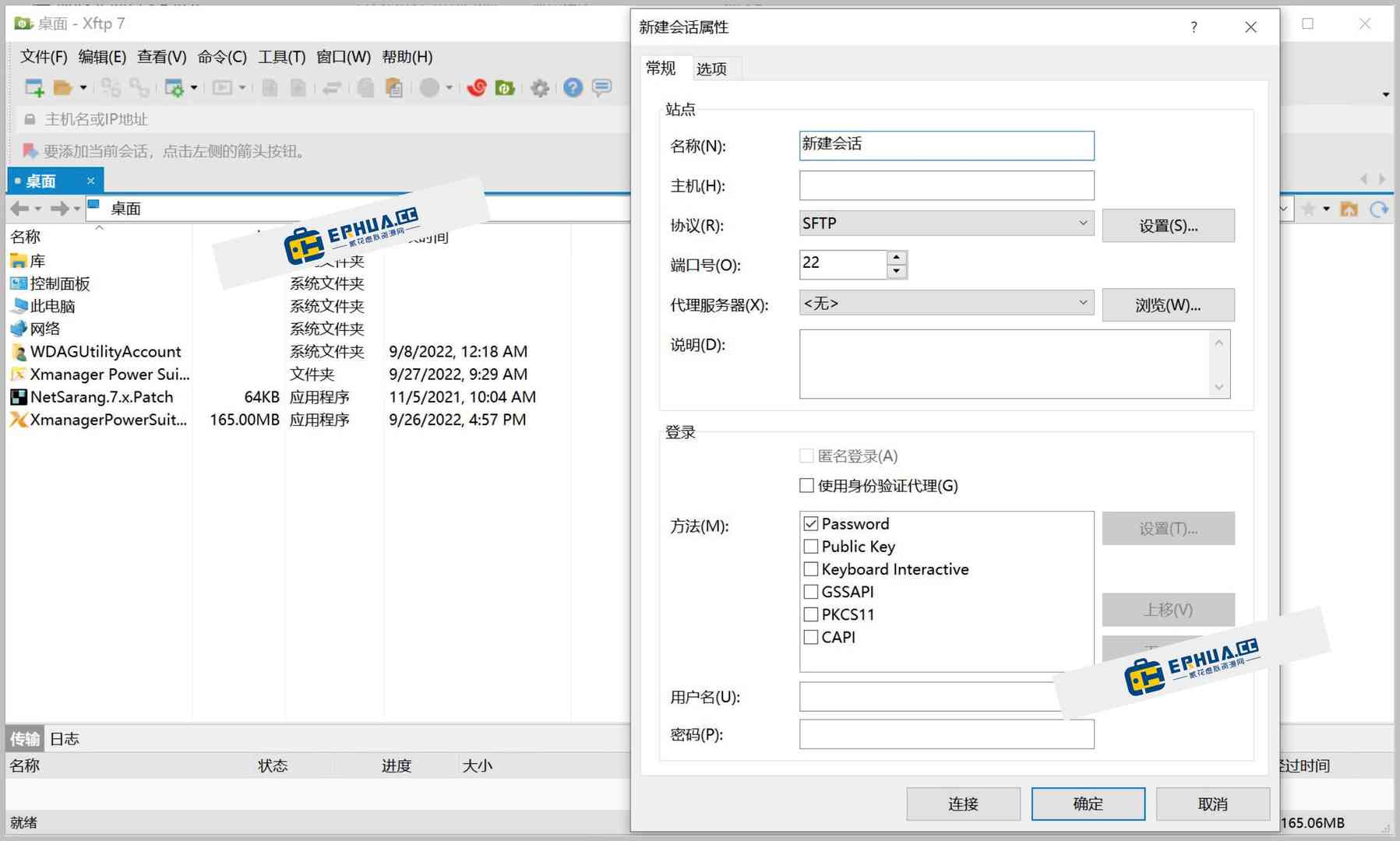Click the New Session icon in Xftp toolbar
This screenshot has height=841, width=1400.
click(34, 88)
